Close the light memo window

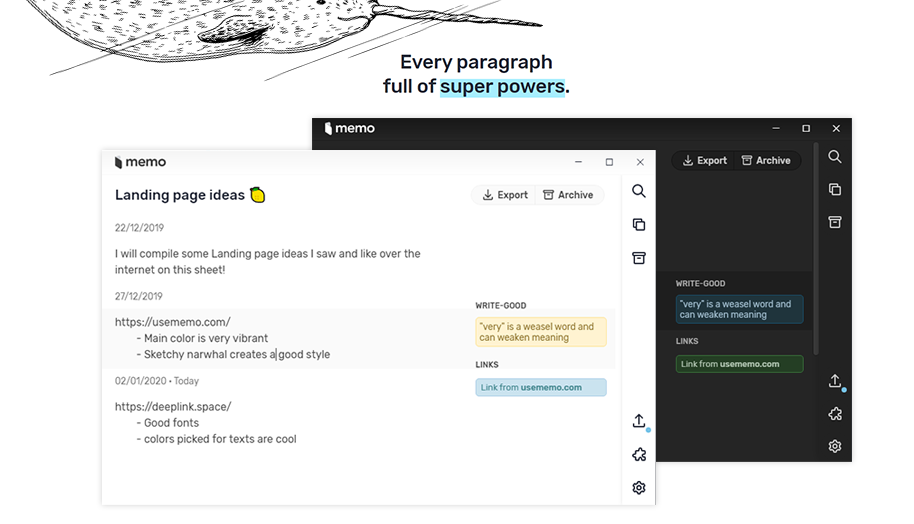[x=640, y=162]
